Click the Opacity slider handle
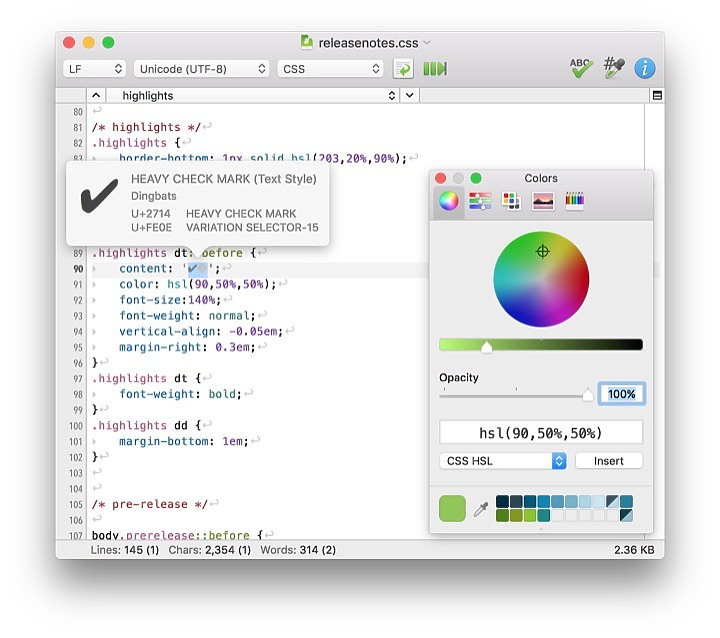This screenshot has width=720, height=638. coord(588,395)
